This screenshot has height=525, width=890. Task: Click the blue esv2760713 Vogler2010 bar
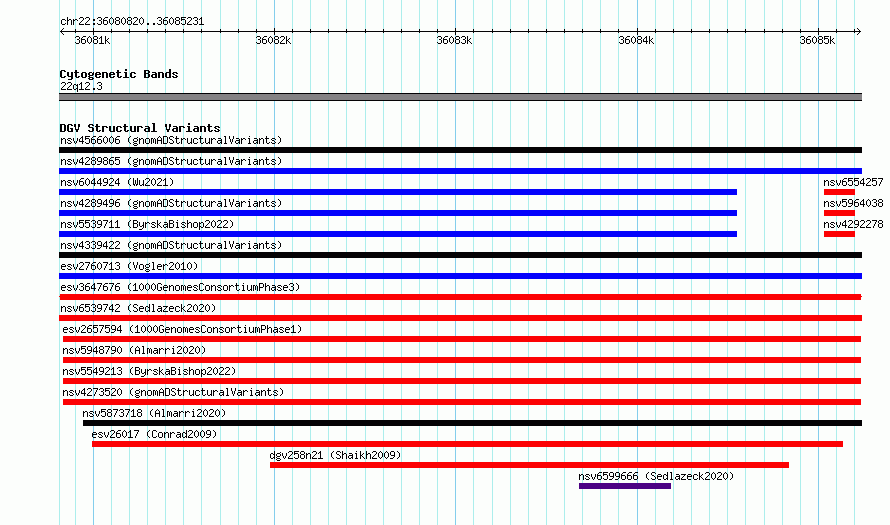coord(460,276)
